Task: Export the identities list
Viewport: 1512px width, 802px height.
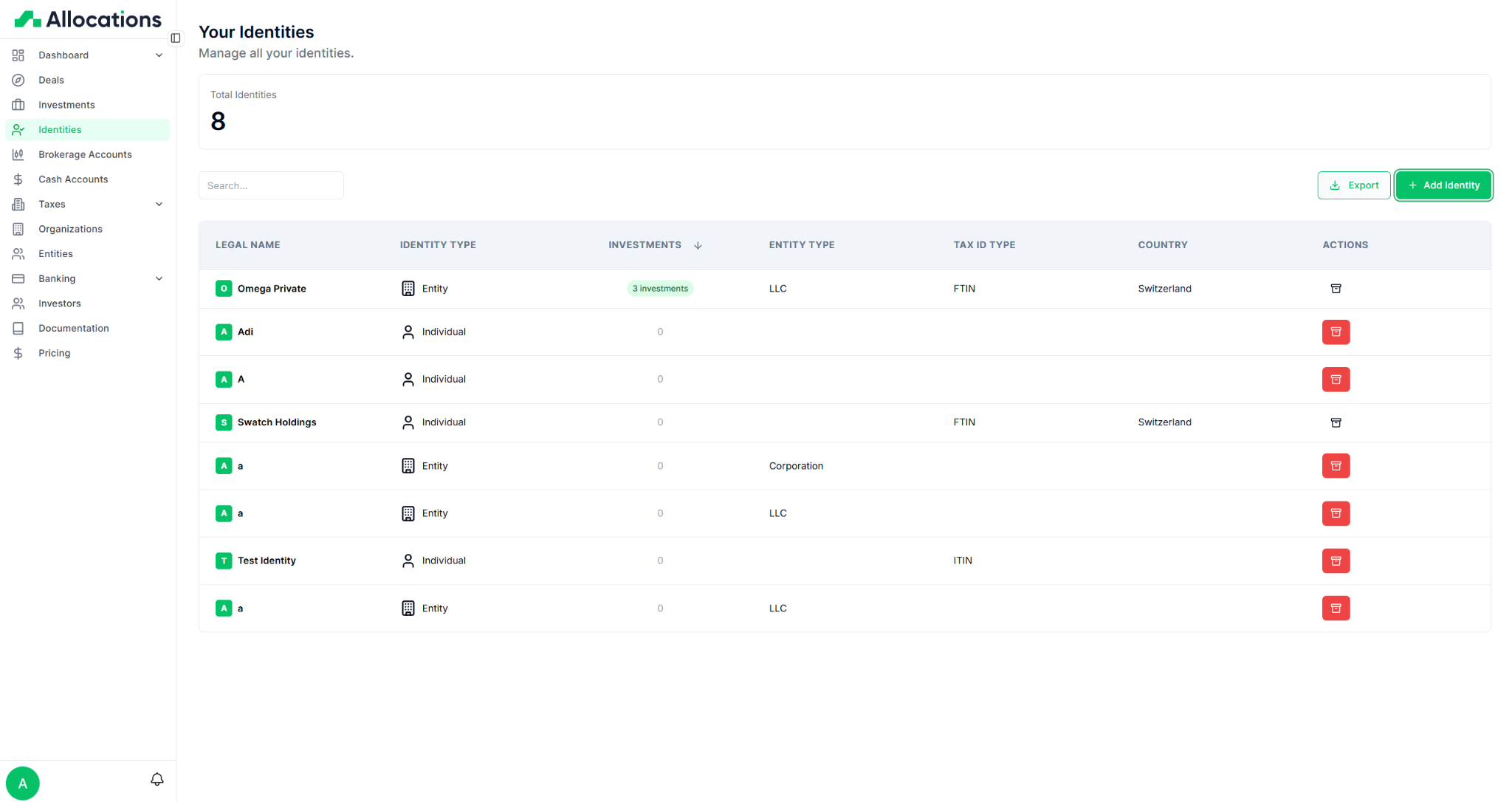Action: tap(1353, 185)
